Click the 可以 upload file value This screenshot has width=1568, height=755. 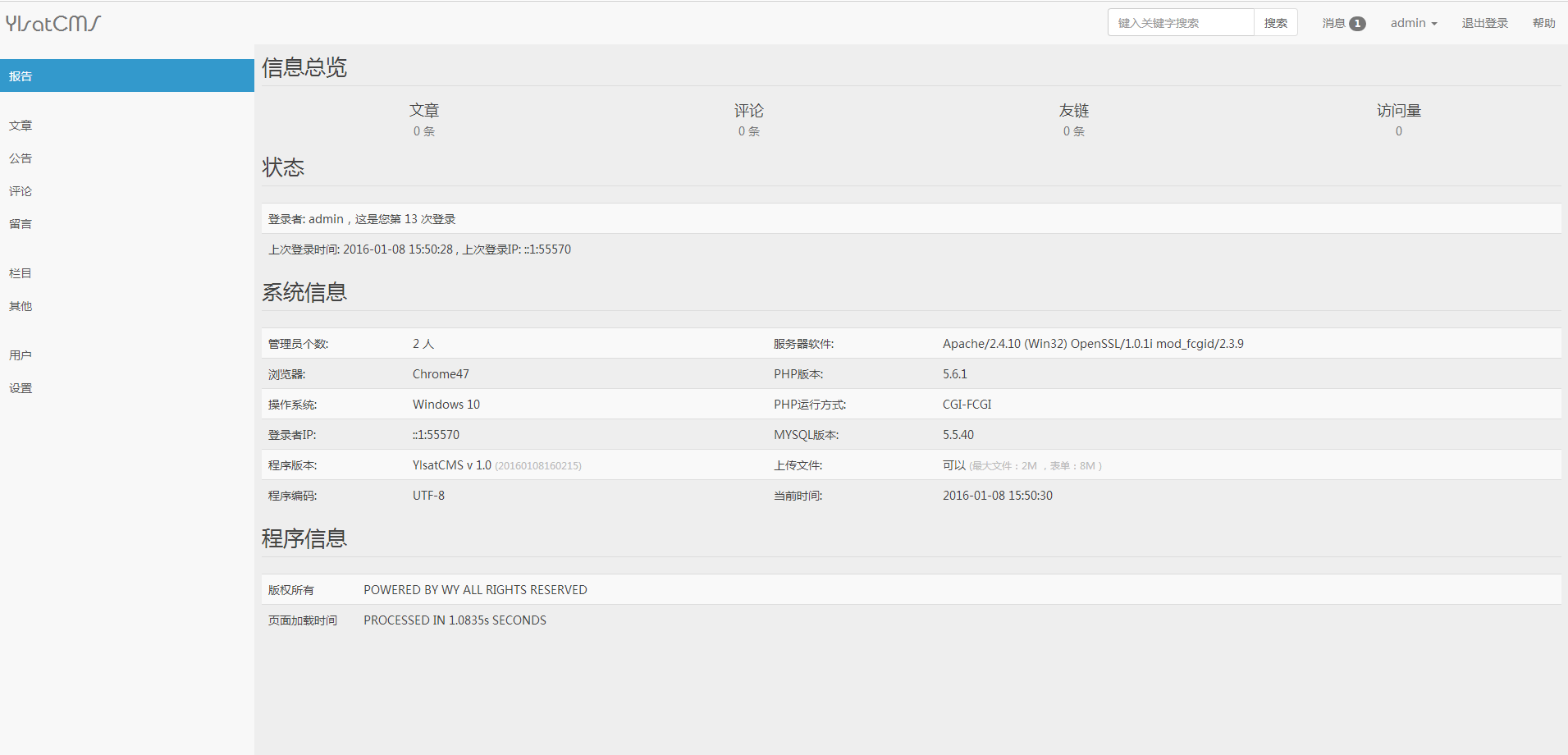pos(954,465)
